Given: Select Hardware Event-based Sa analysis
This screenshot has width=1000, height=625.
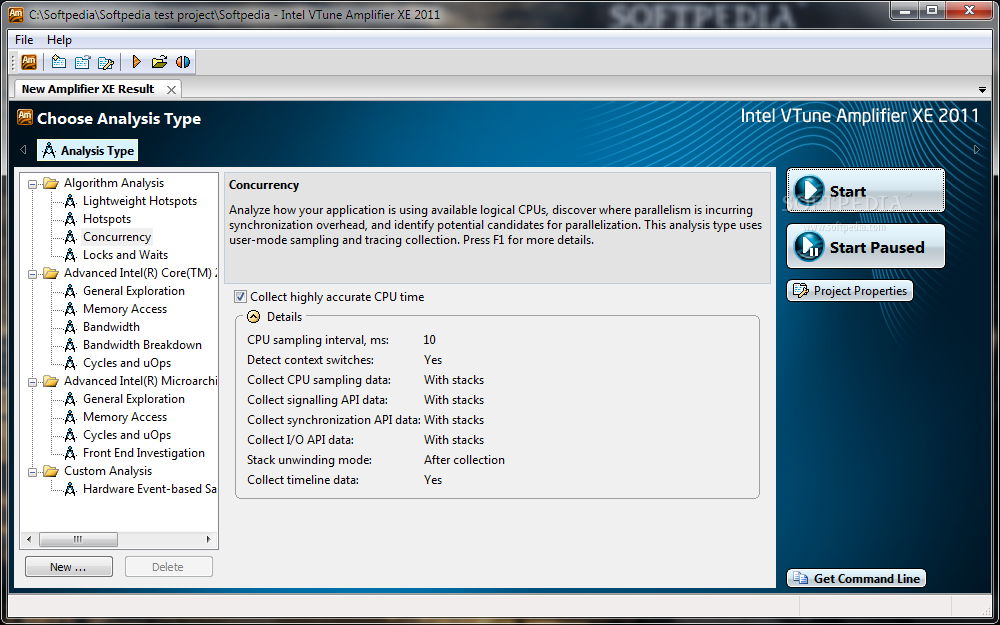Looking at the screenshot, I should tap(149, 489).
